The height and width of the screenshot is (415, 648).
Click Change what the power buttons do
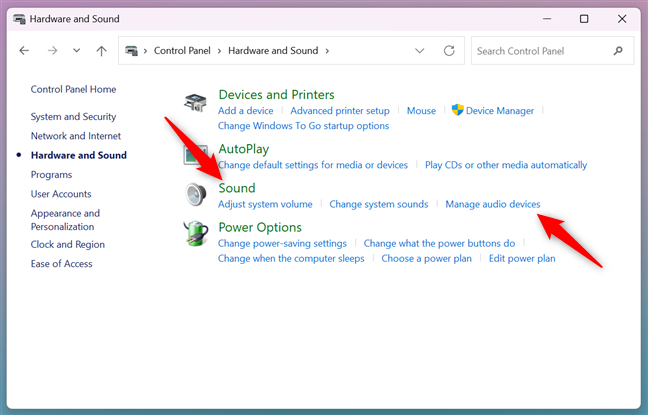tap(439, 243)
